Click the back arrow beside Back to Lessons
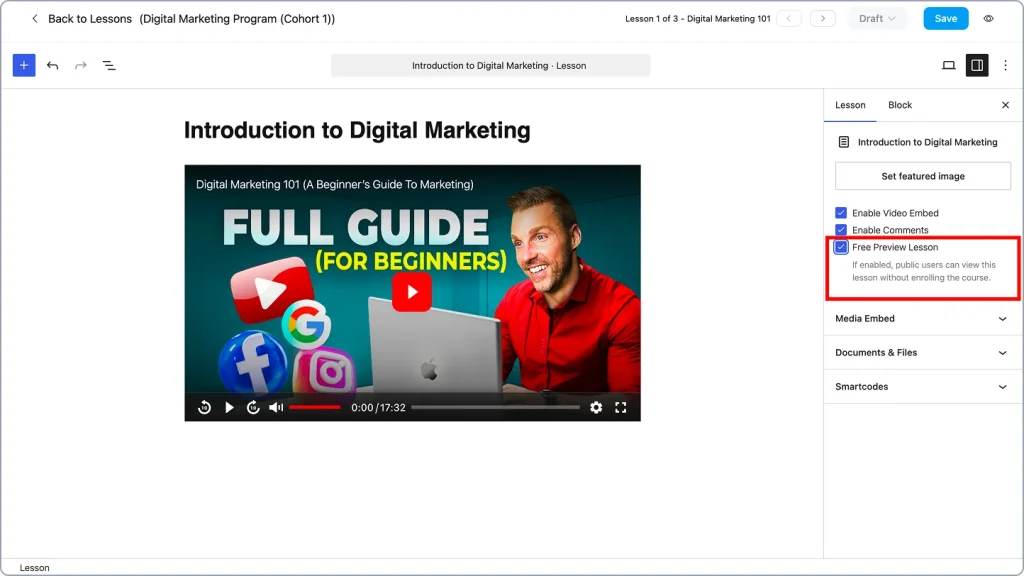Screen dimensions: 1024x576 coord(35,19)
